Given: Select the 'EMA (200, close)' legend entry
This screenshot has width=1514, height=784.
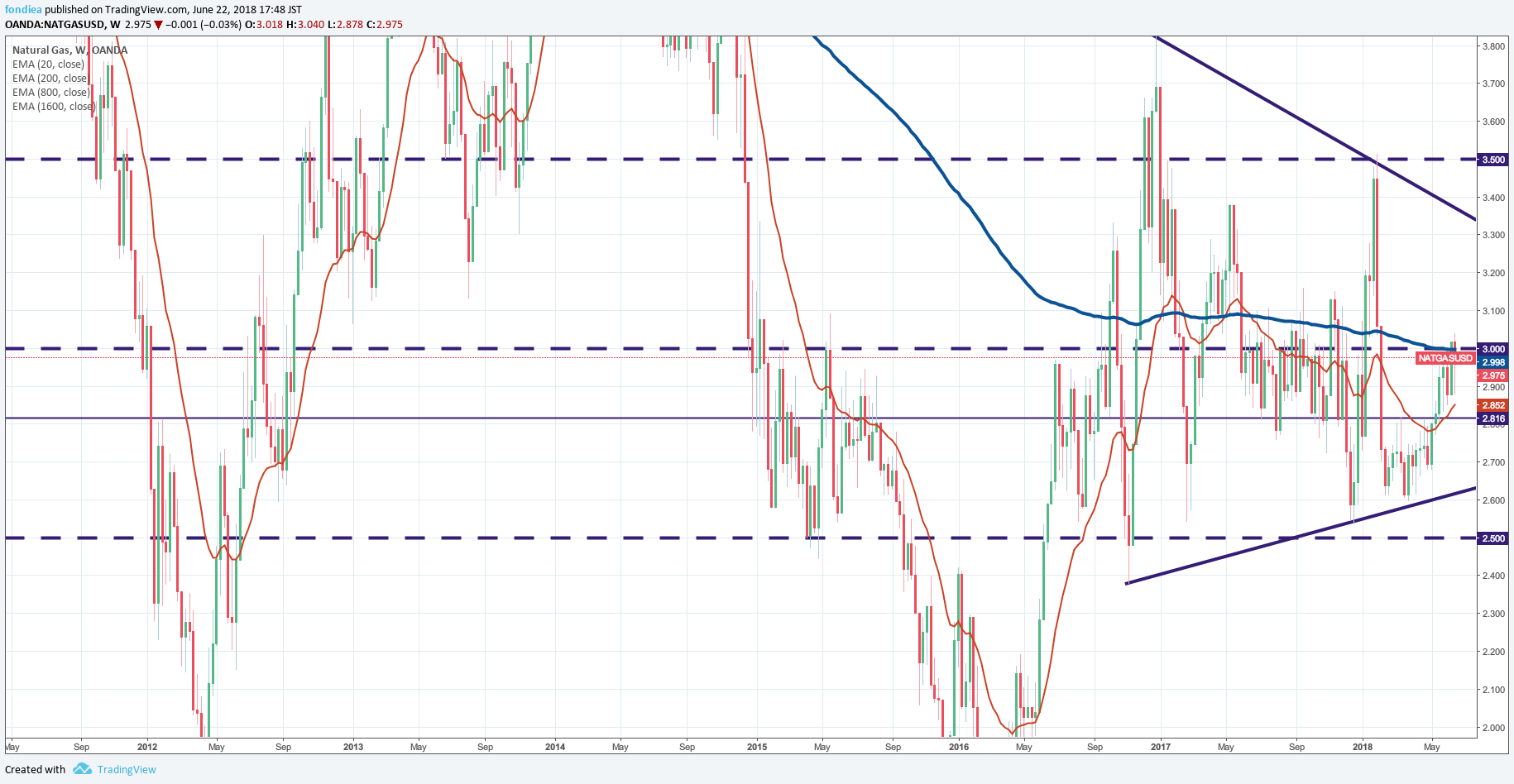Looking at the screenshot, I should click(50, 78).
